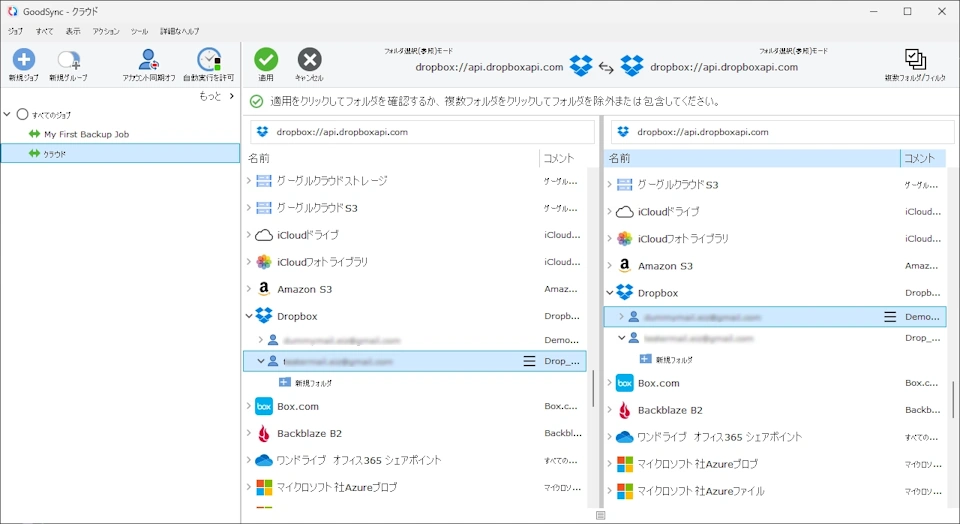Select the すべてのジョブ radio circle
Viewport: 960px width, 524px height.
click(23, 114)
